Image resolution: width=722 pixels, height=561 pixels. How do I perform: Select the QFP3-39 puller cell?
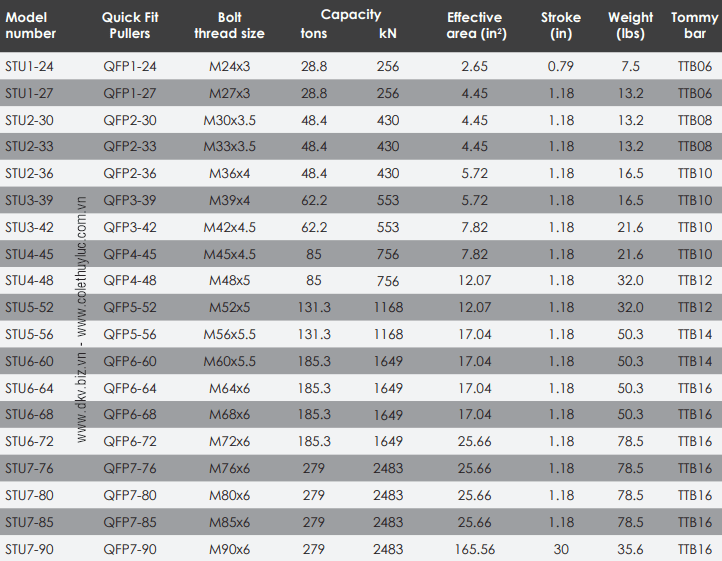point(130,200)
